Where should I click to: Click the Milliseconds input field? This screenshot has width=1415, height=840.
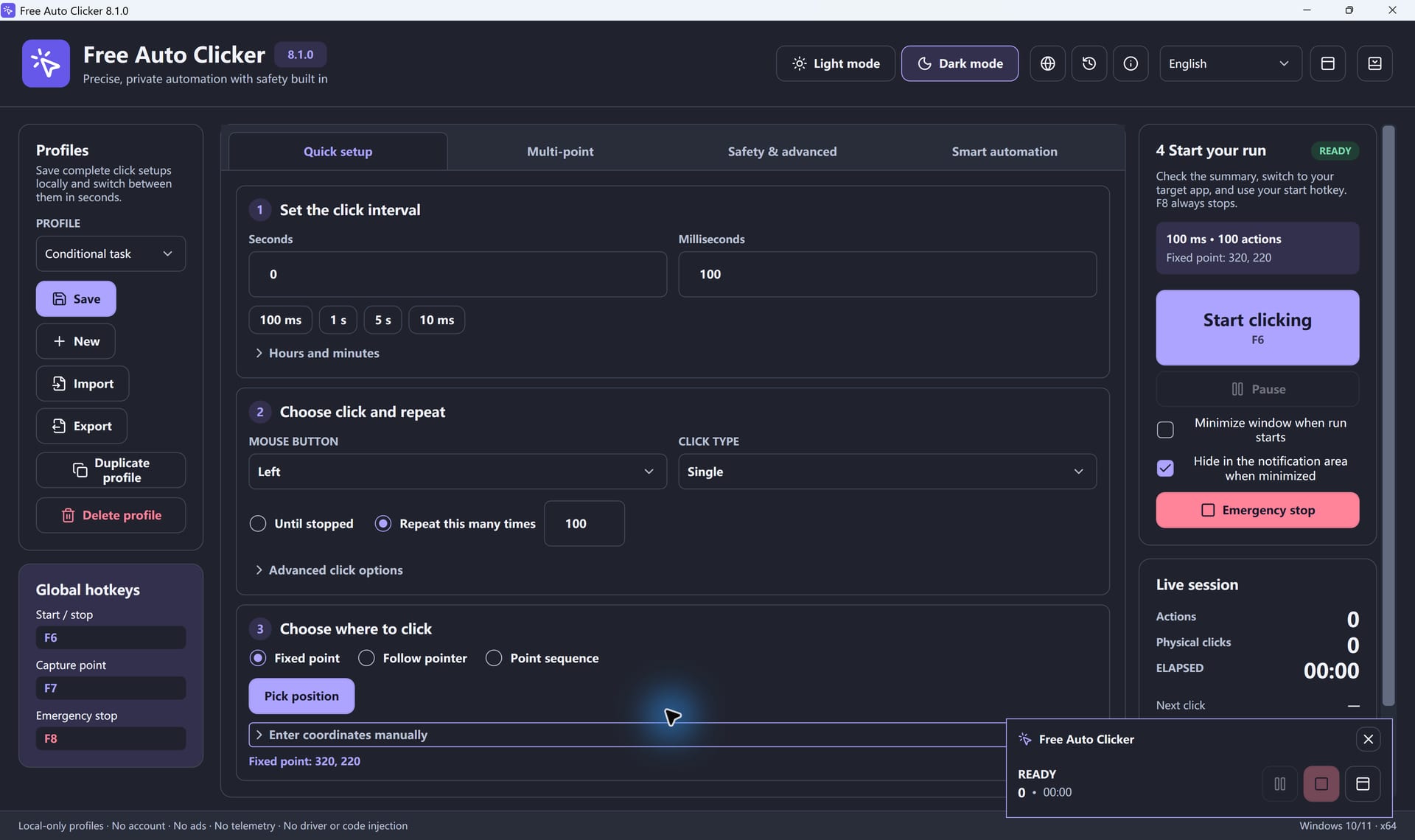tap(887, 274)
